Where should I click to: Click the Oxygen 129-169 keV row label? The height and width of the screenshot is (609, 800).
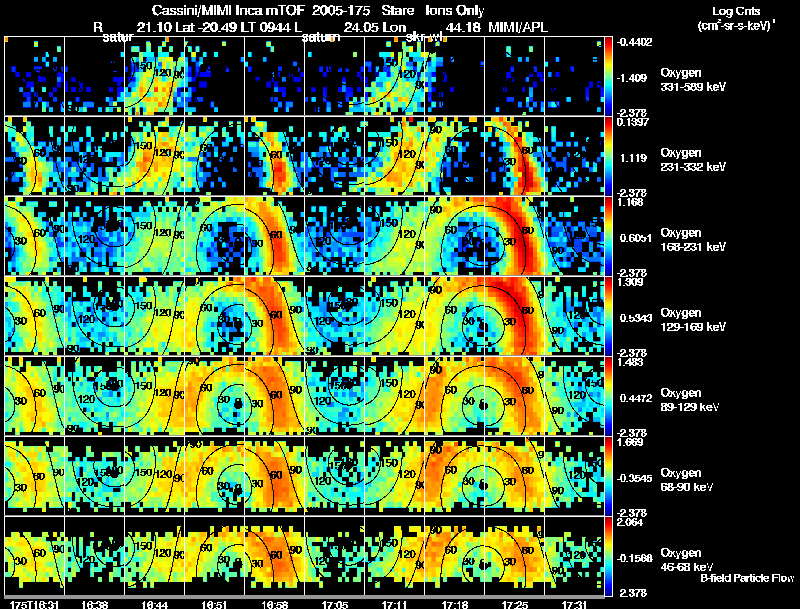pyautogui.click(x=693, y=320)
